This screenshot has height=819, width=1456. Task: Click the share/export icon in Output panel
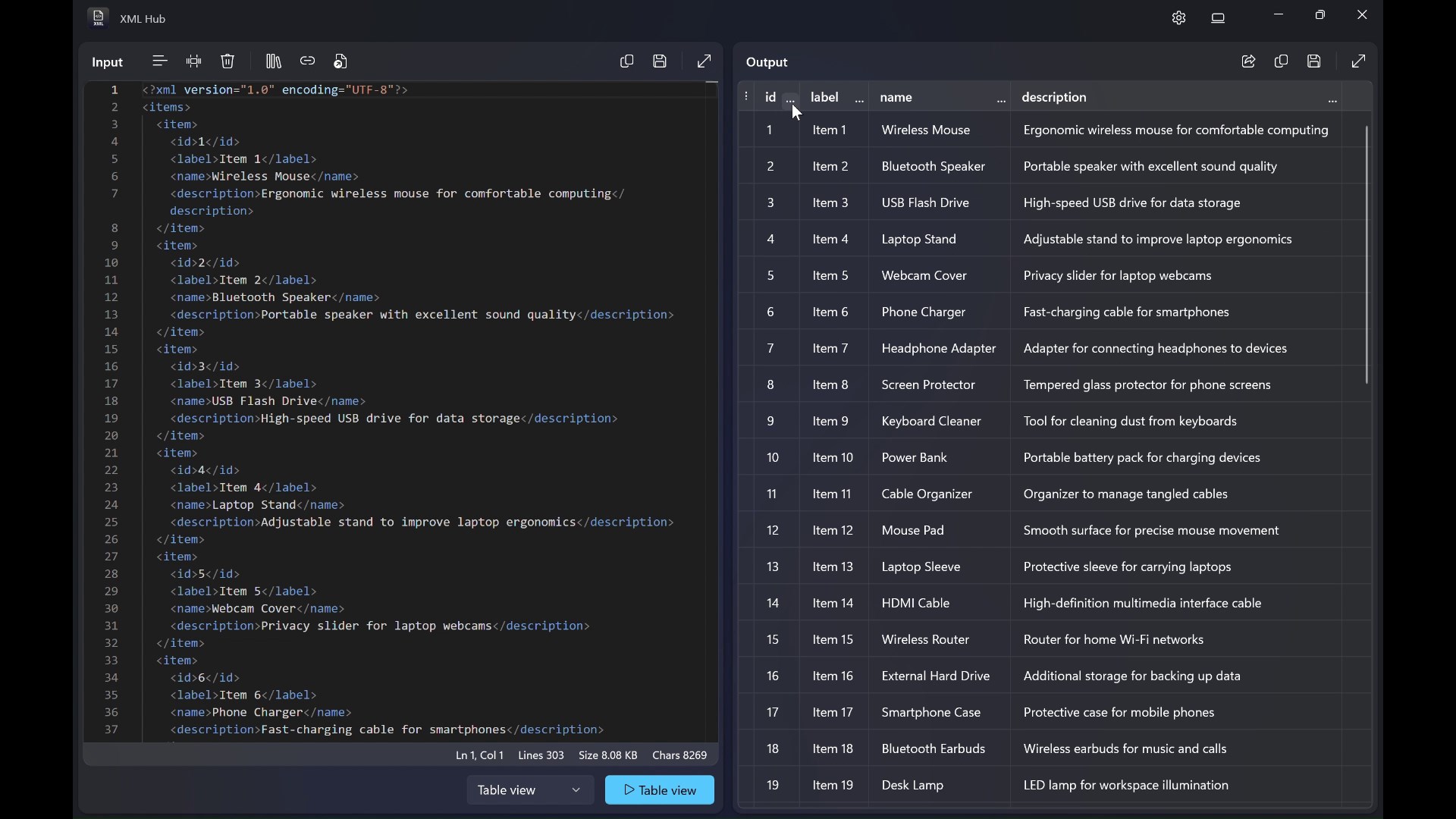coord(1249,61)
